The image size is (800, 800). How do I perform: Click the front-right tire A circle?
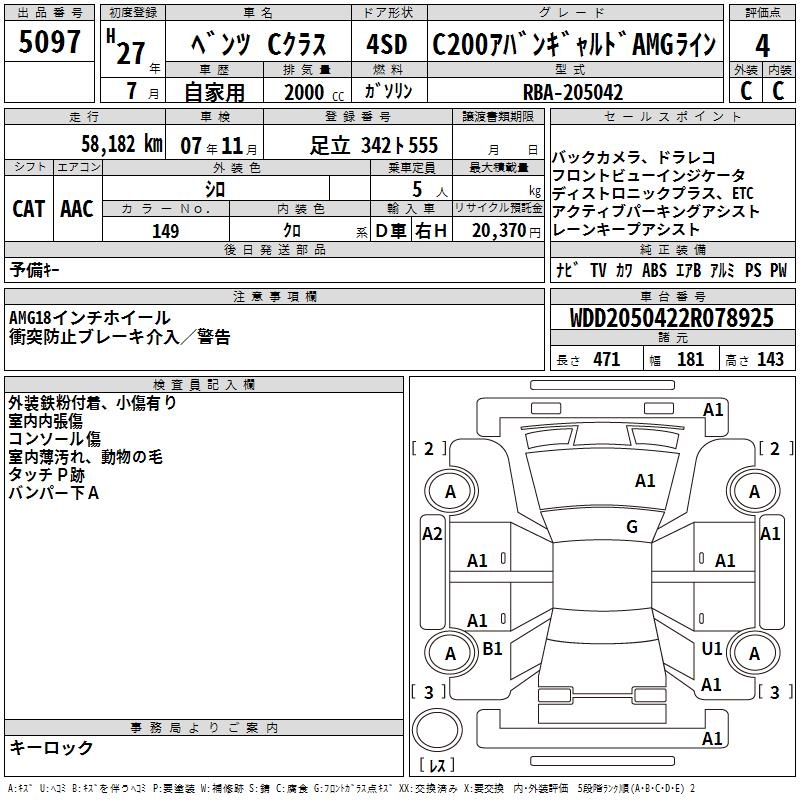point(754,491)
